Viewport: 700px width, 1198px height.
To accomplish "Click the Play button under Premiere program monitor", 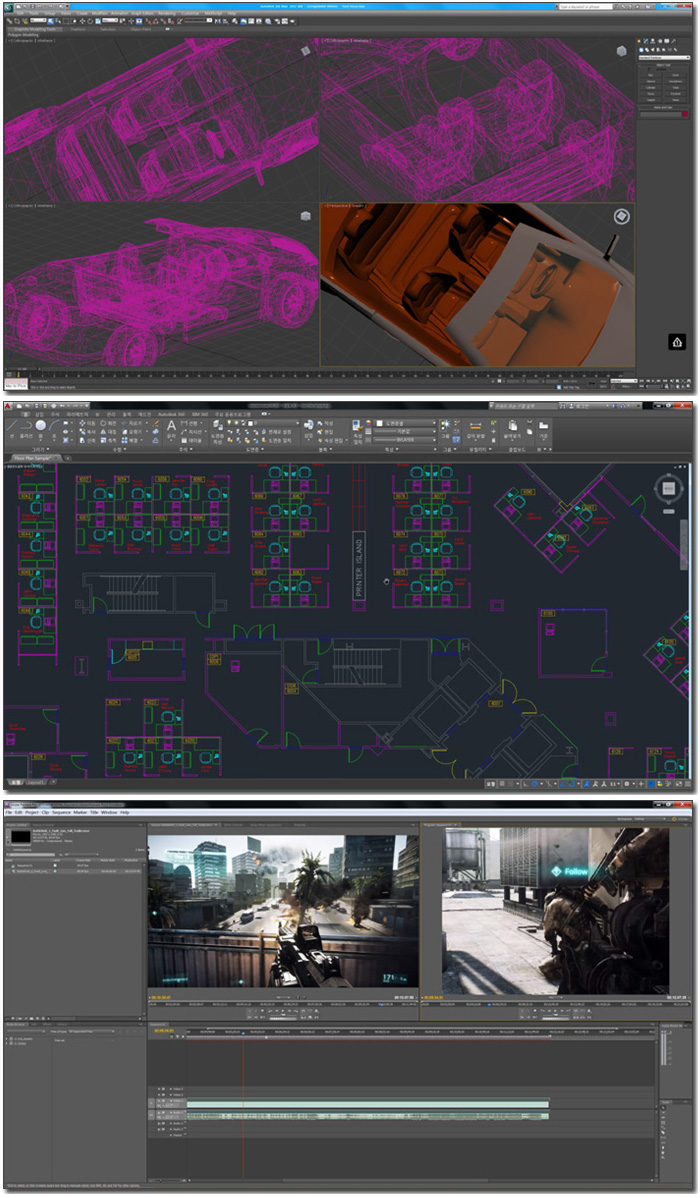I will click(x=556, y=1011).
